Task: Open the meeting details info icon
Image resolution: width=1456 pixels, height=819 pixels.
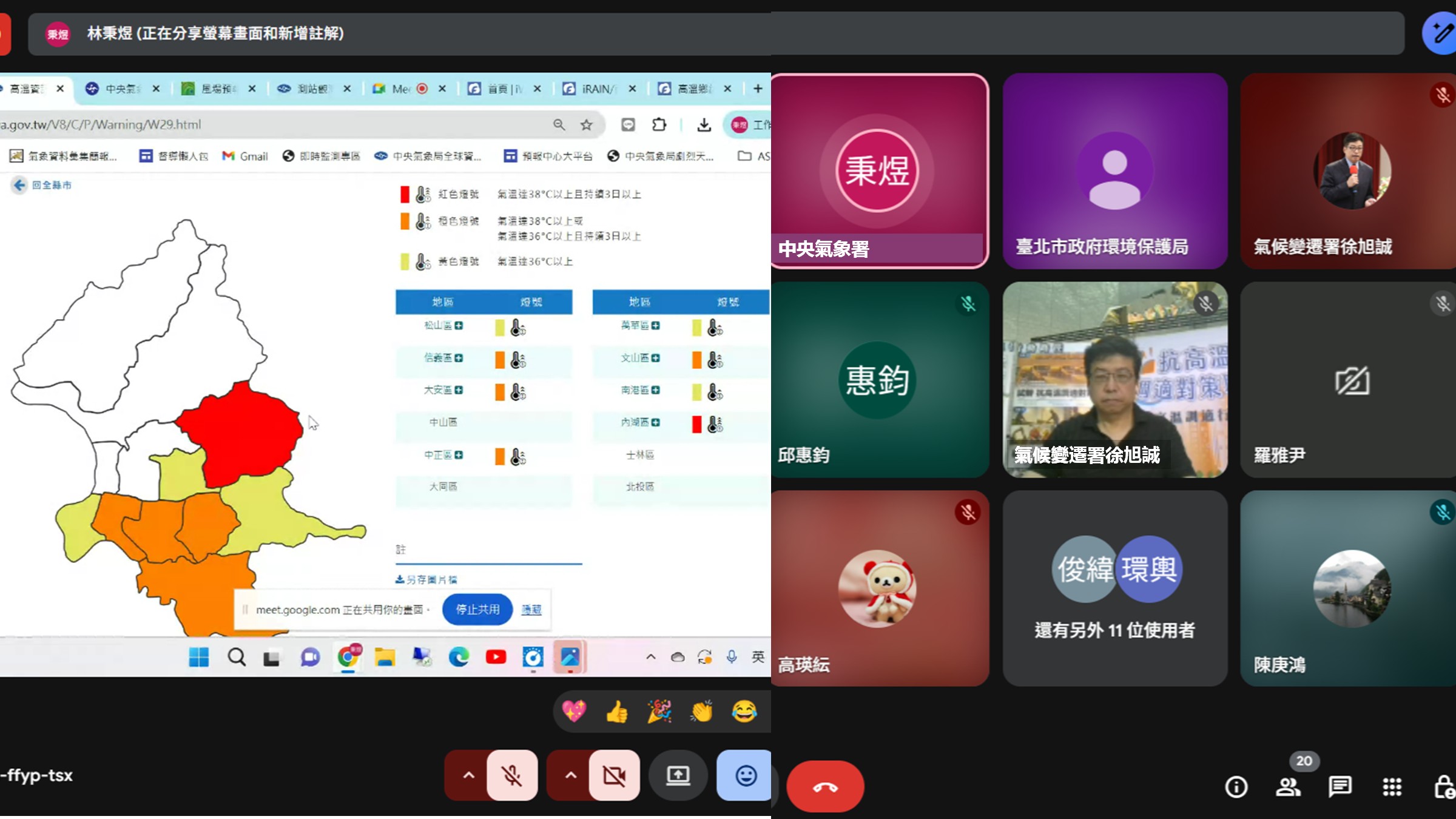Action: 1236,787
